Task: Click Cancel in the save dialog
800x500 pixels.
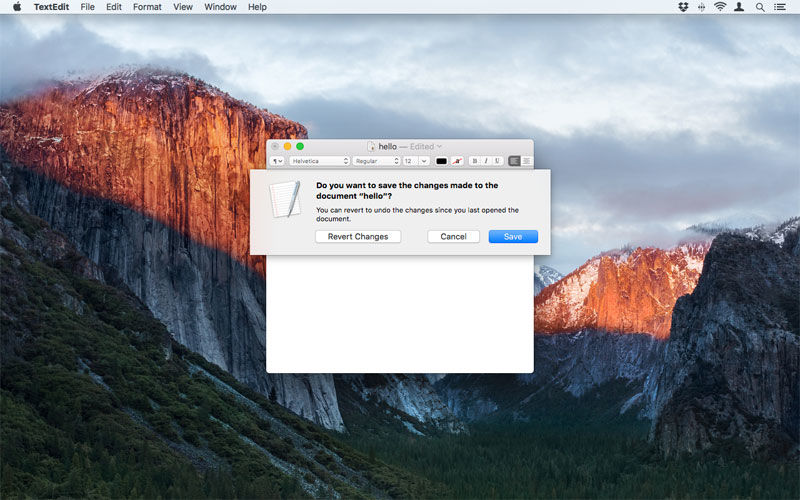Action: [453, 236]
